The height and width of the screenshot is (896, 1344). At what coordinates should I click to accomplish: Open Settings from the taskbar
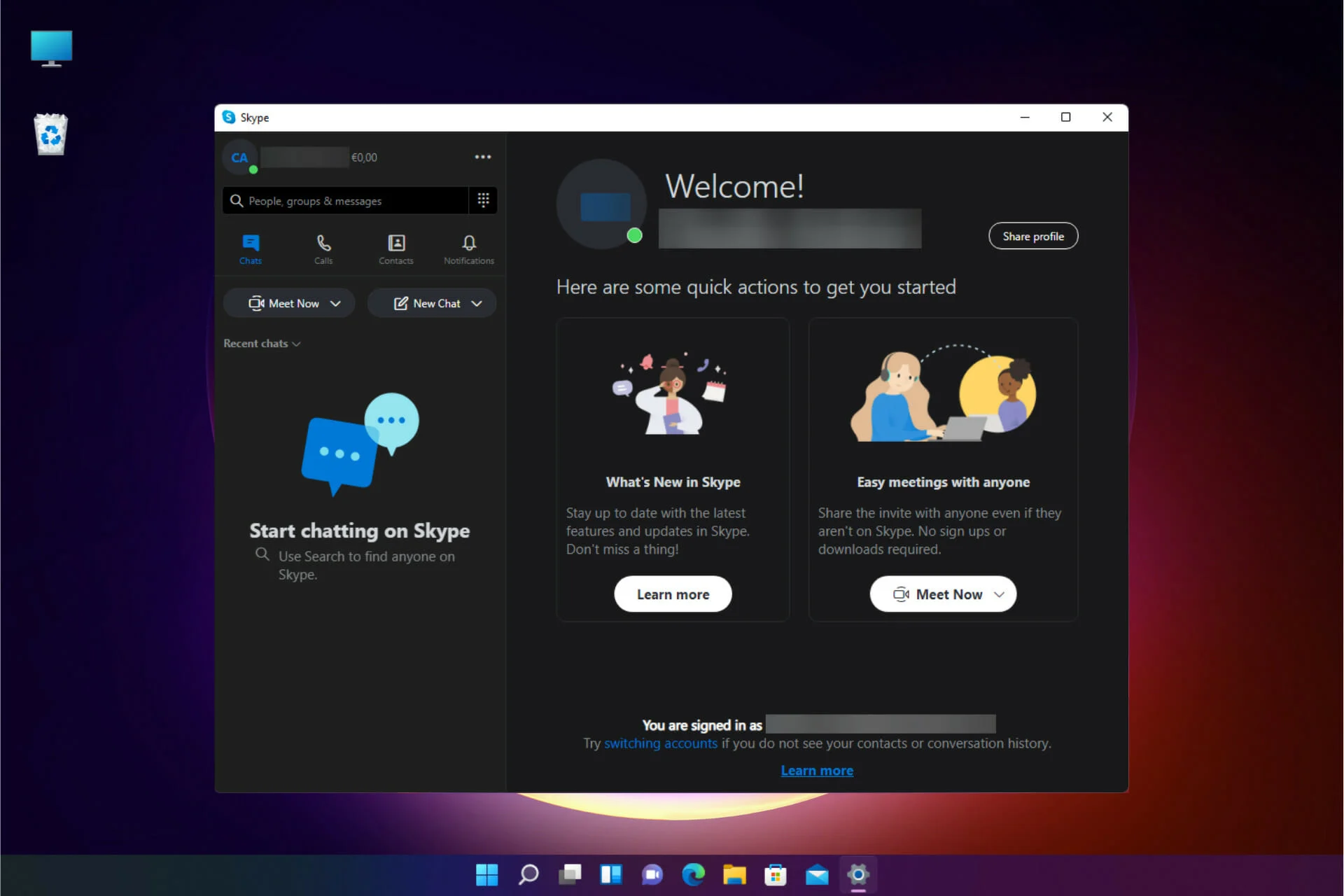(x=858, y=874)
